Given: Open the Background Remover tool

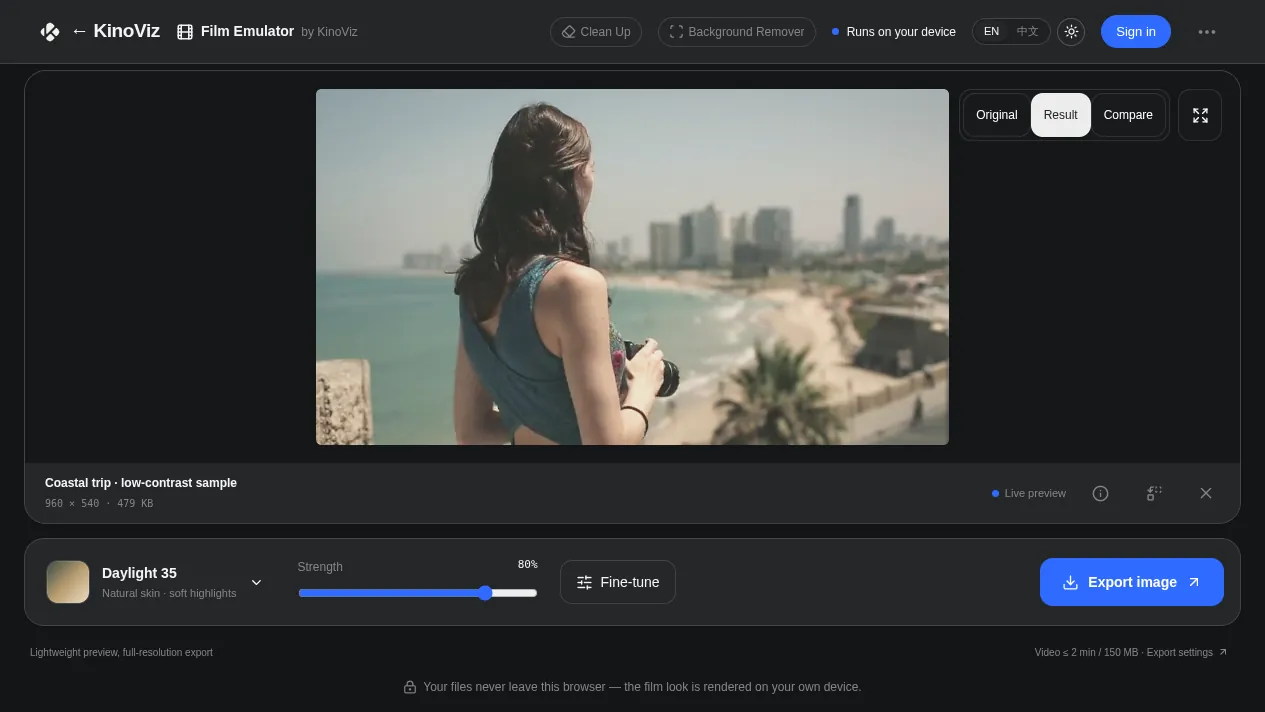Looking at the screenshot, I should 737,32.
